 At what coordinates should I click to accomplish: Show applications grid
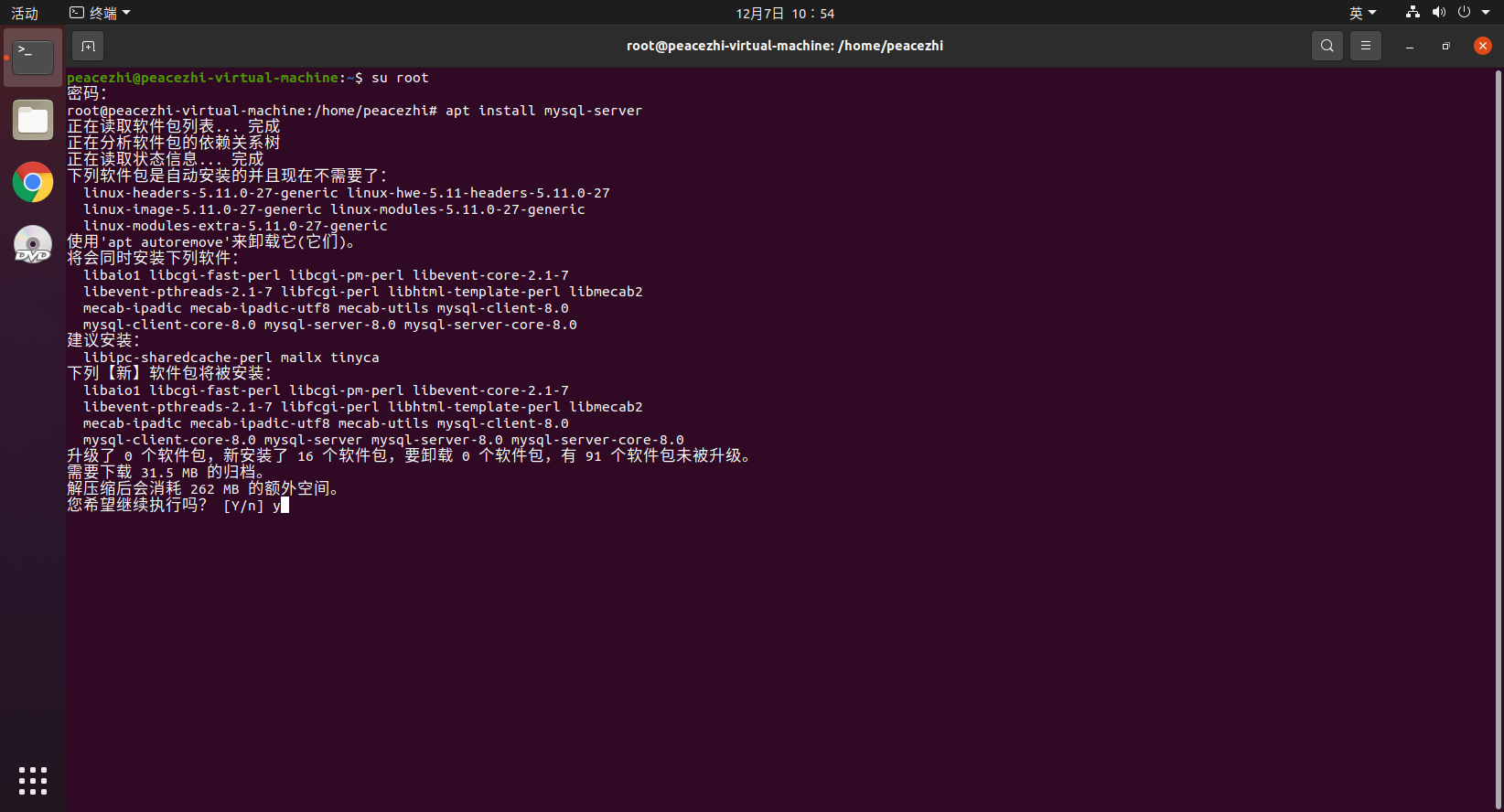coord(33,781)
